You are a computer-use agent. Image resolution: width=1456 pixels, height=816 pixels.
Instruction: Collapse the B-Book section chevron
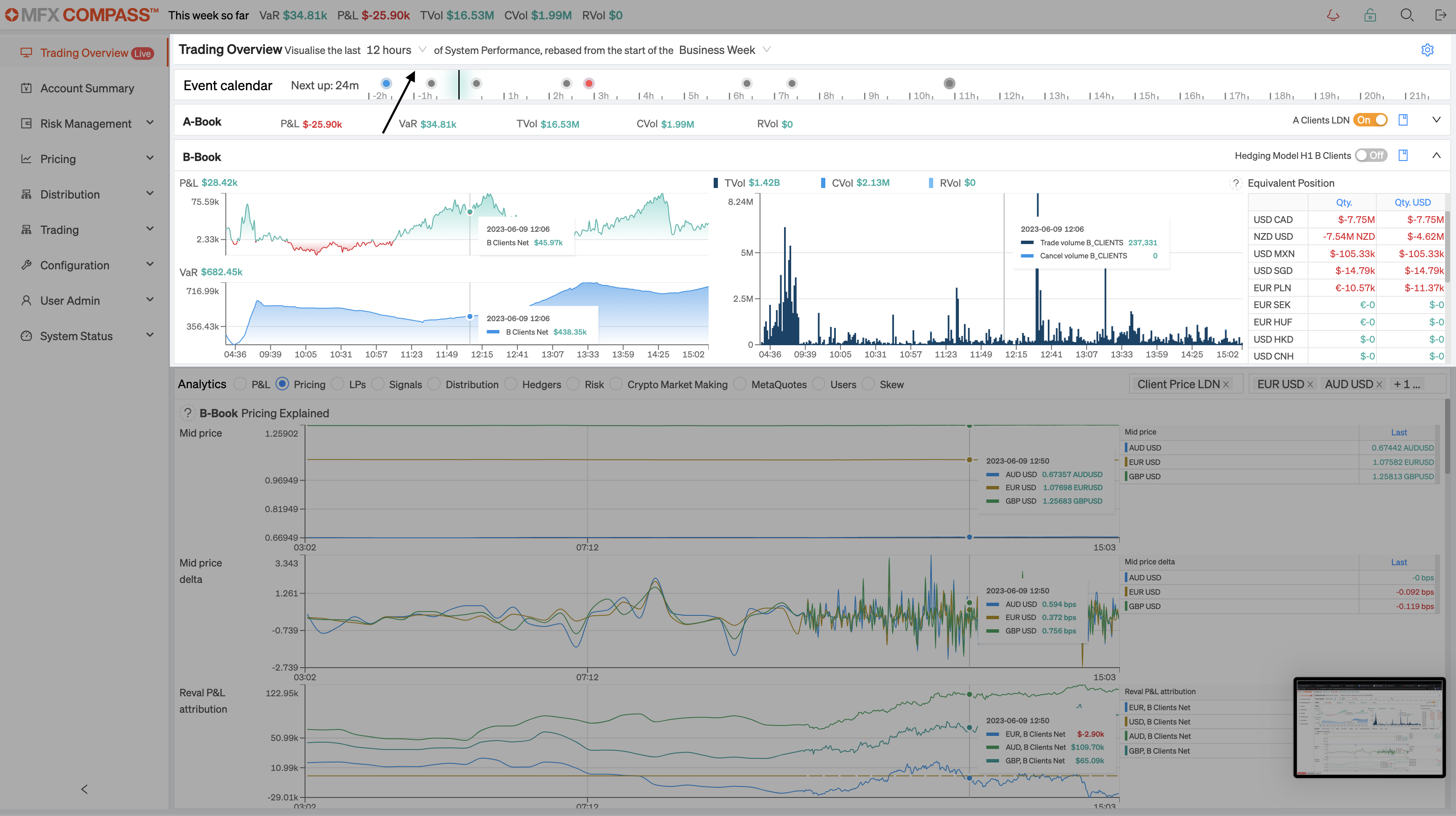pyautogui.click(x=1436, y=156)
